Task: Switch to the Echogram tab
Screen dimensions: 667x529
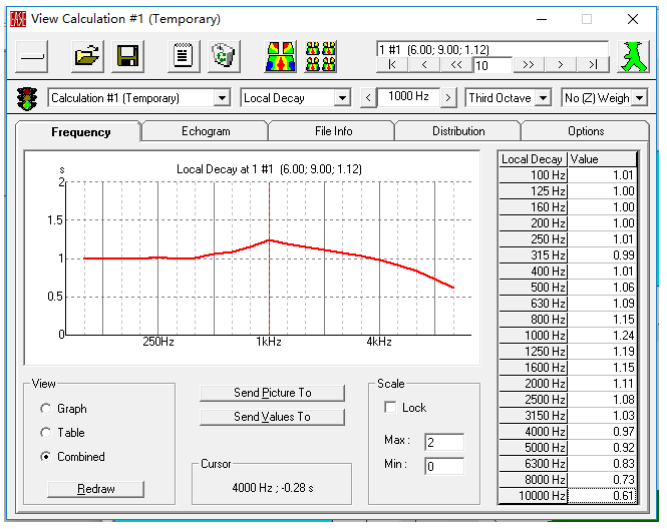Action: click(205, 131)
